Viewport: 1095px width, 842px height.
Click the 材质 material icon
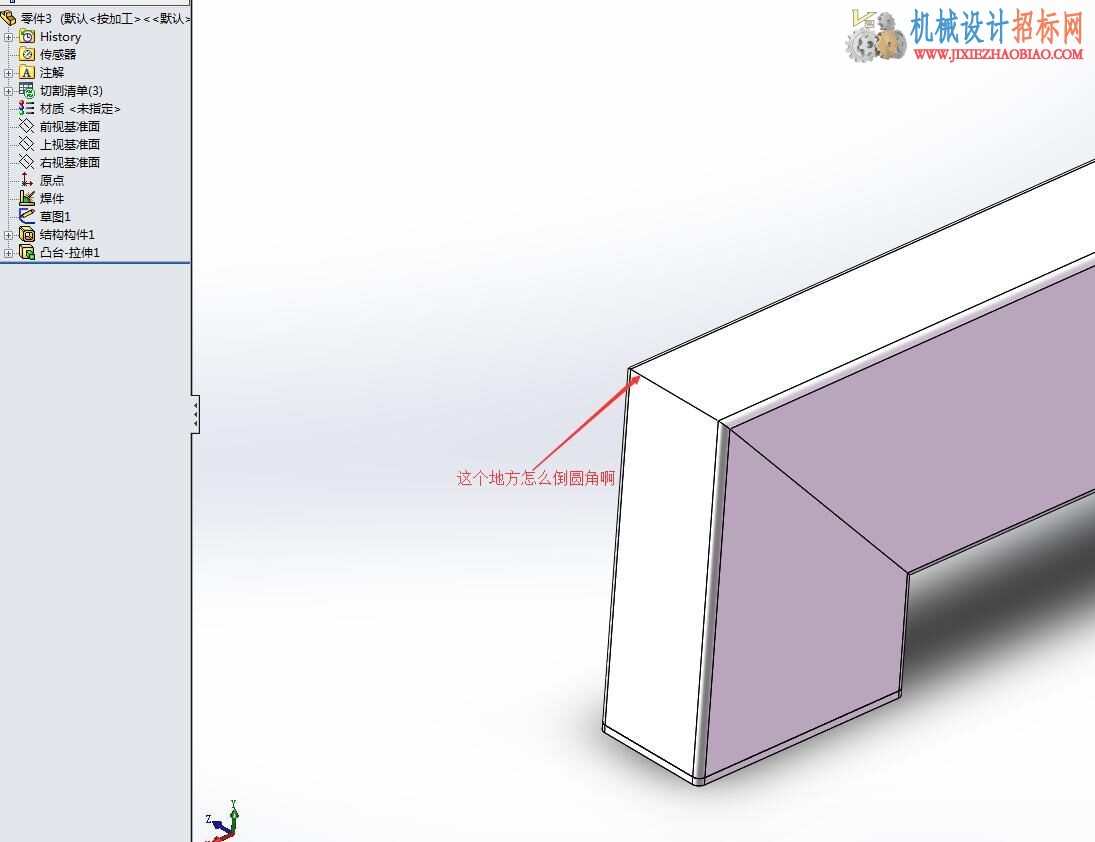[x=27, y=108]
